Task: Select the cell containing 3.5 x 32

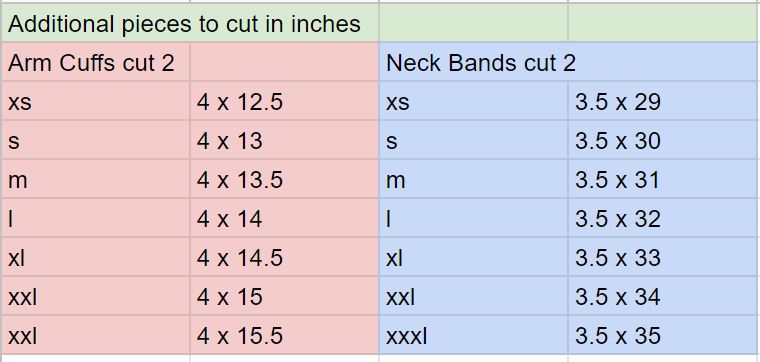Action: [x=663, y=219]
